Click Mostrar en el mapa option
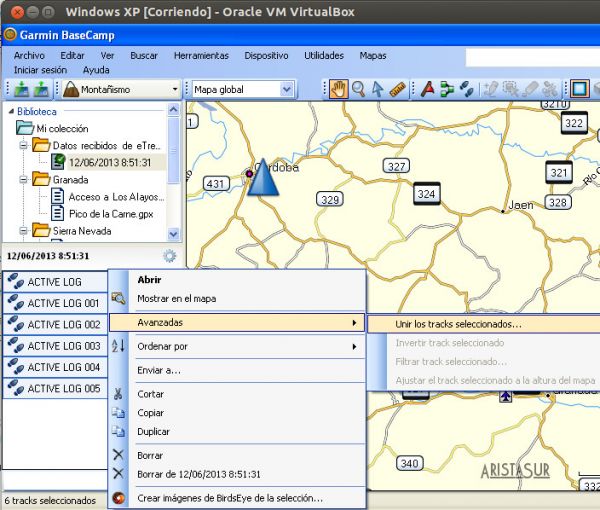Viewport: 600px width, 510px height. (177, 298)
